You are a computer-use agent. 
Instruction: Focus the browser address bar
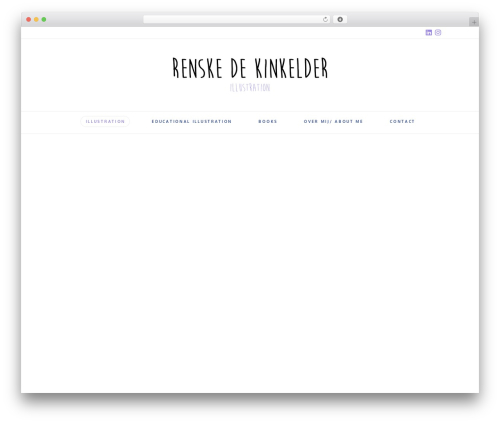coord(237,19)
